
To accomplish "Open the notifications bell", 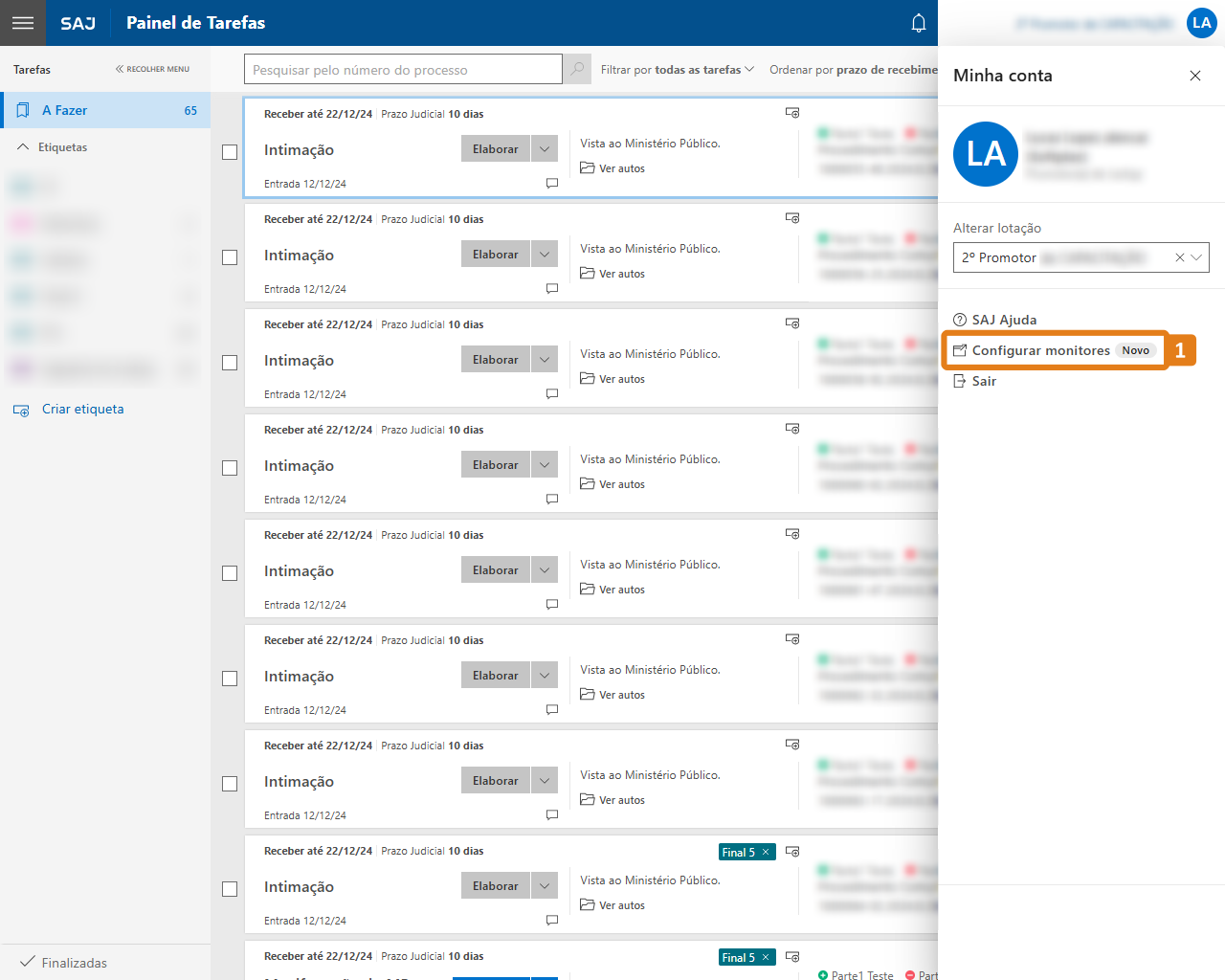I will tap(918, 22).
